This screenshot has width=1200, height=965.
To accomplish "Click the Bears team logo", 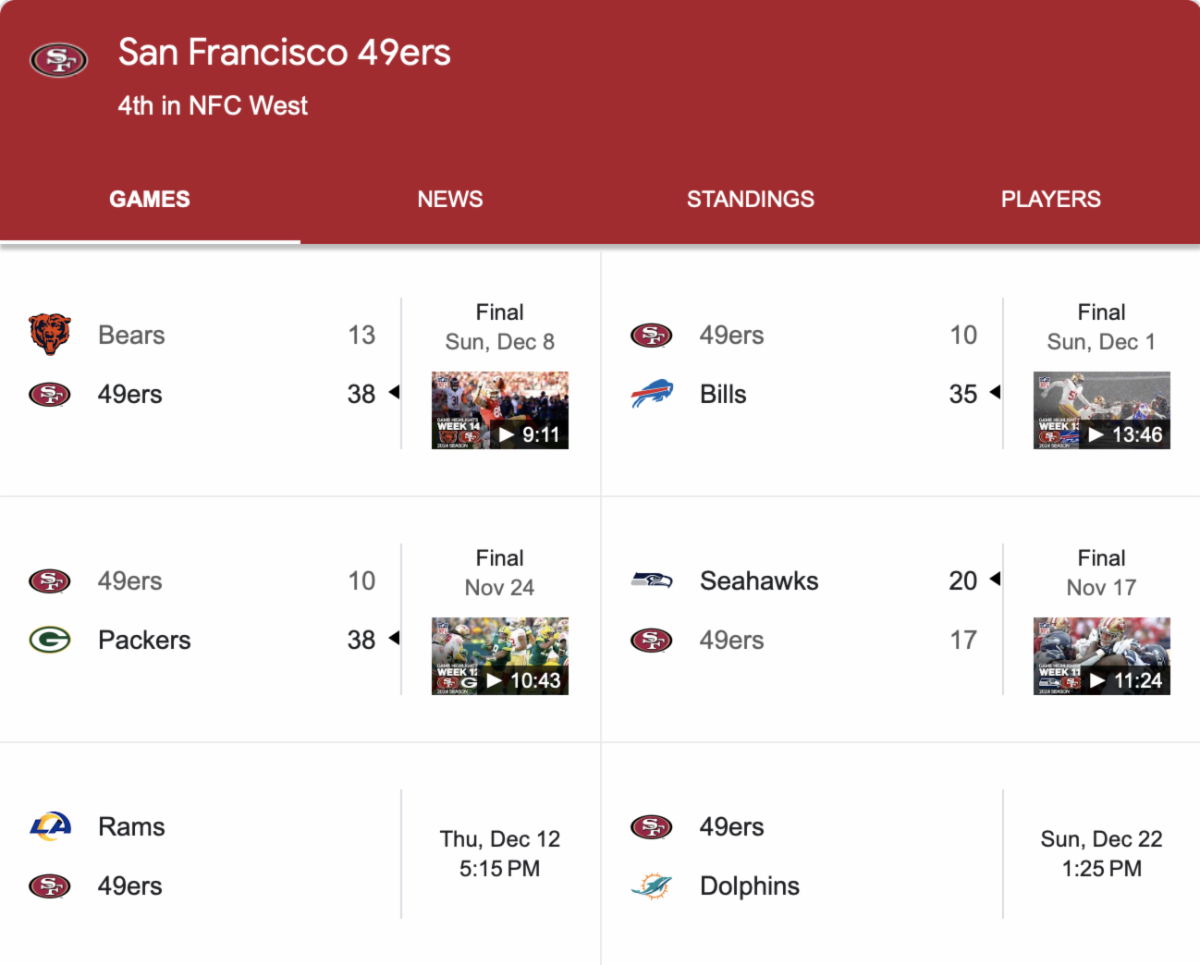I will tap(50, 335).
